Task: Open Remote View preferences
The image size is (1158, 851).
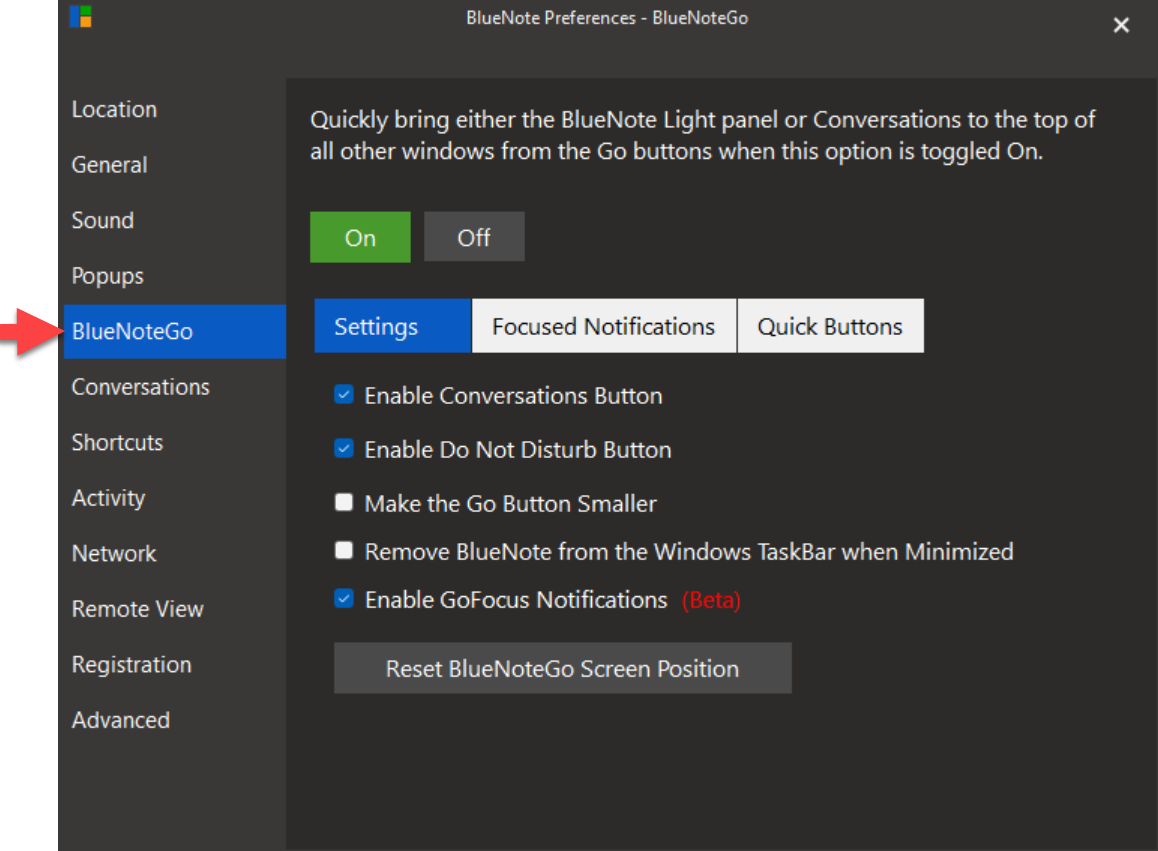Action: point(137,609)
